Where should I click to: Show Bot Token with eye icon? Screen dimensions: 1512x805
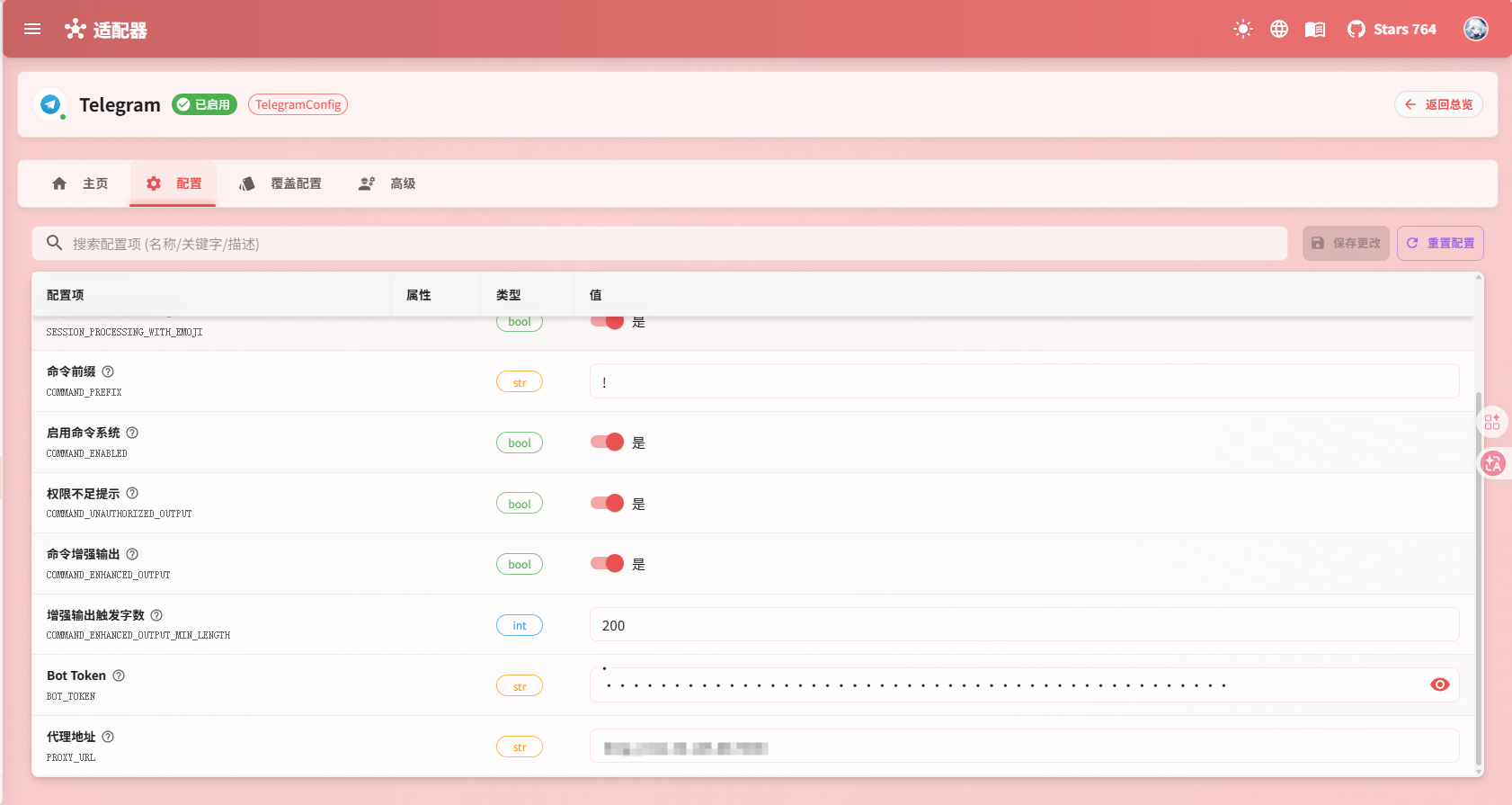1440,684
